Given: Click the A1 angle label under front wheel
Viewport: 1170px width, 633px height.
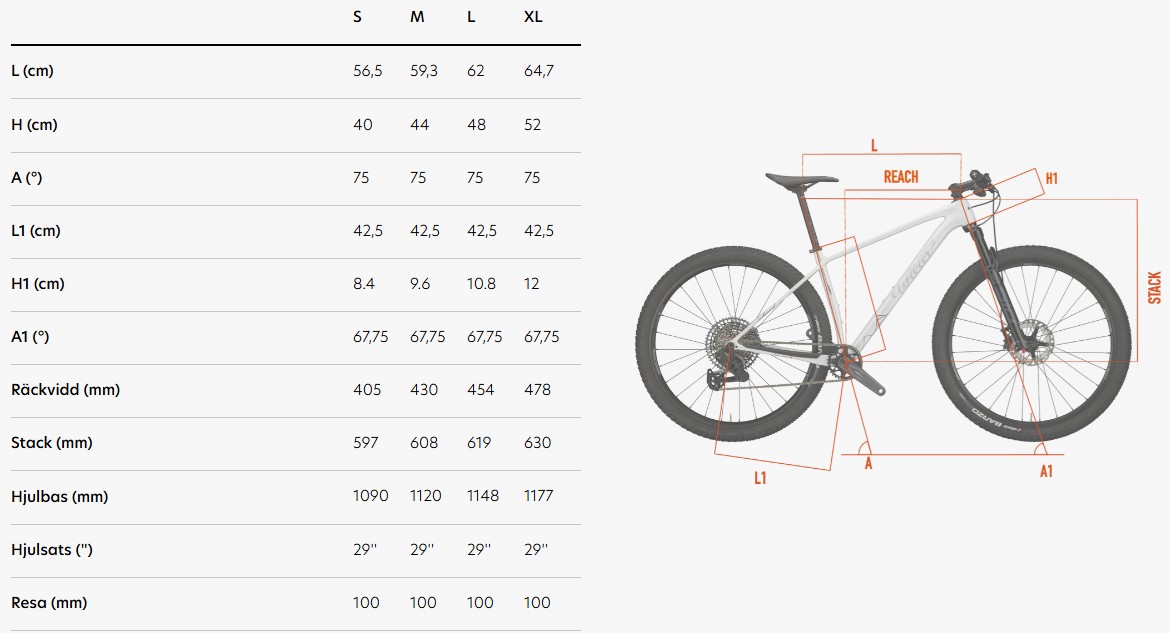Looking at the screenshot, I should 1046,471.
